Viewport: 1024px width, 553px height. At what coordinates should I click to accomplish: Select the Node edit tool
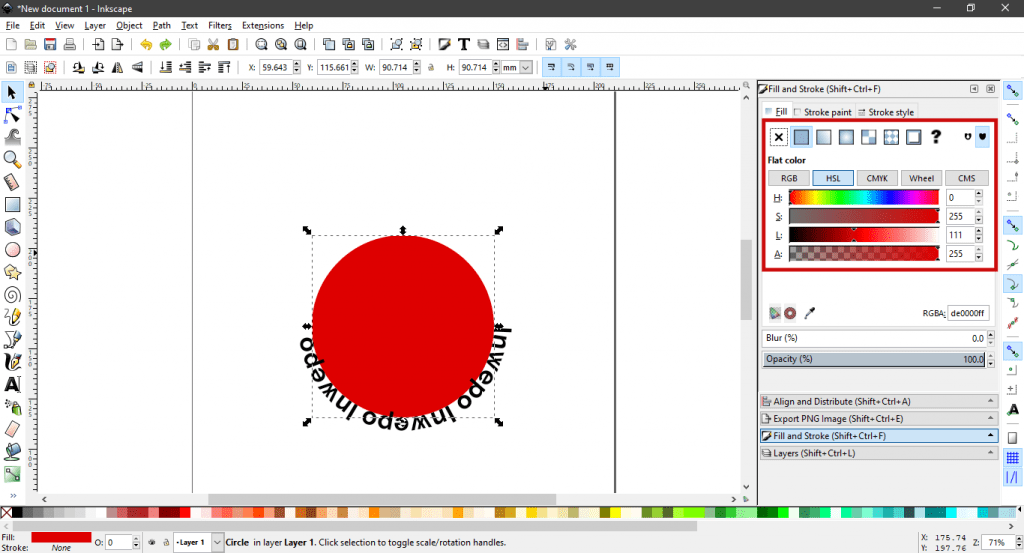[13, 114]
